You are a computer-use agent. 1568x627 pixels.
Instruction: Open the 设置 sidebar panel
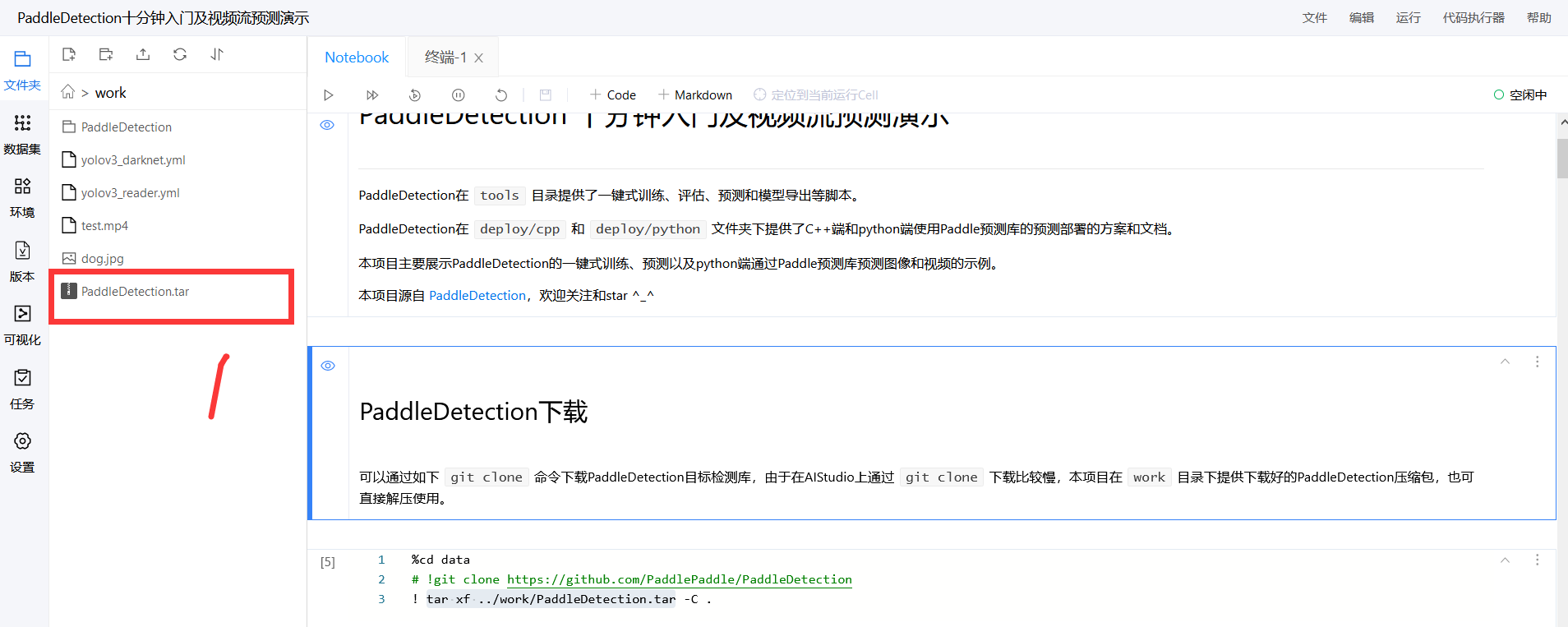(x=22, y=453)
